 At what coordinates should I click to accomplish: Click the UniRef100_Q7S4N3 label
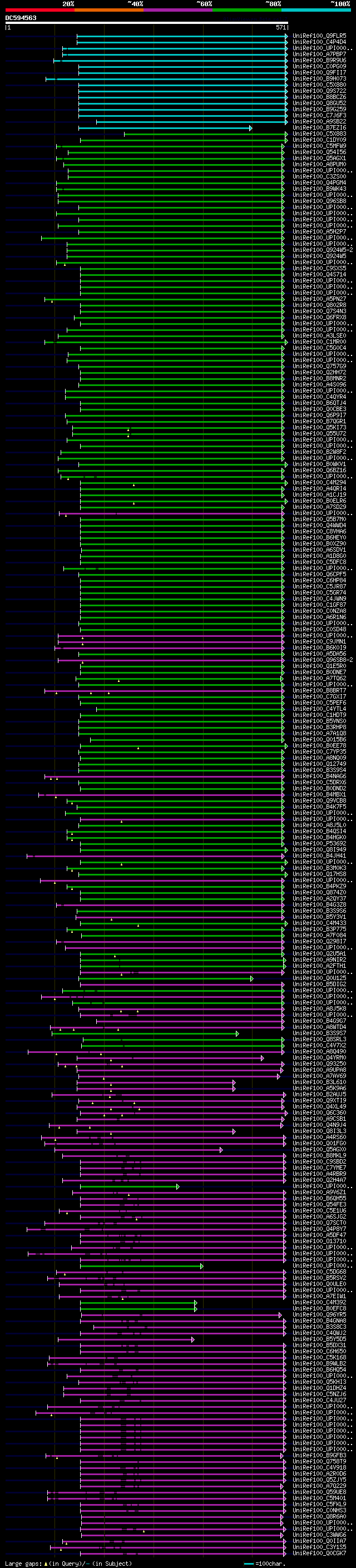(x=319, y=311)
